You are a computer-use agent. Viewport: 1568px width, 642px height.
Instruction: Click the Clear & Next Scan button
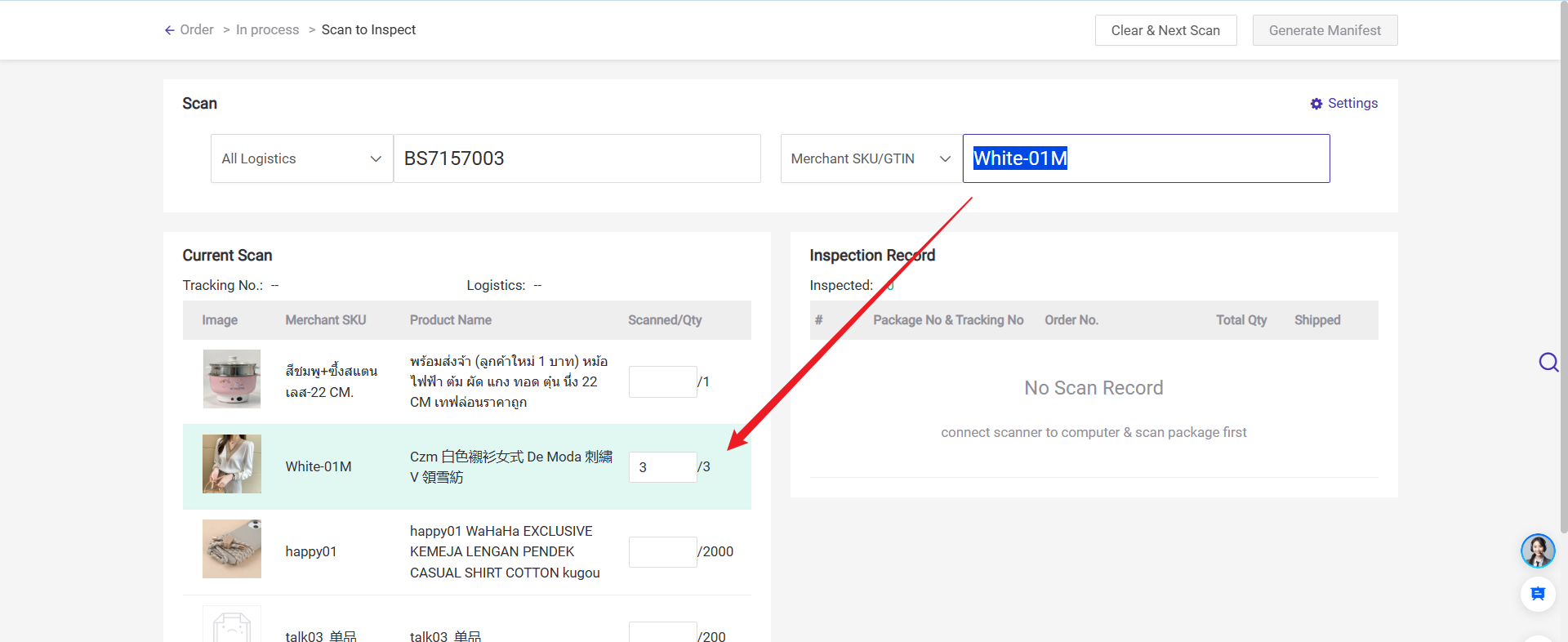click(x=1165, y=30)
